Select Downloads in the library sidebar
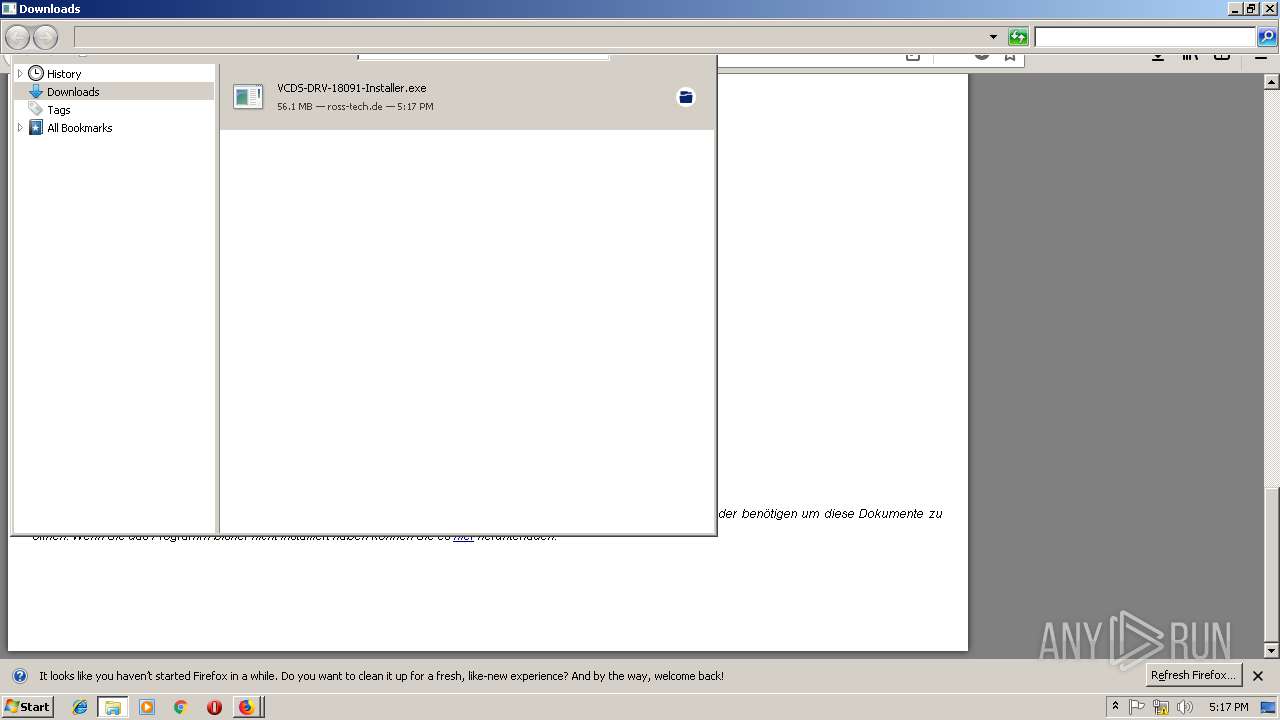Screen dimensions: 1280x720 pyautogui.click(x=73, y=91)
